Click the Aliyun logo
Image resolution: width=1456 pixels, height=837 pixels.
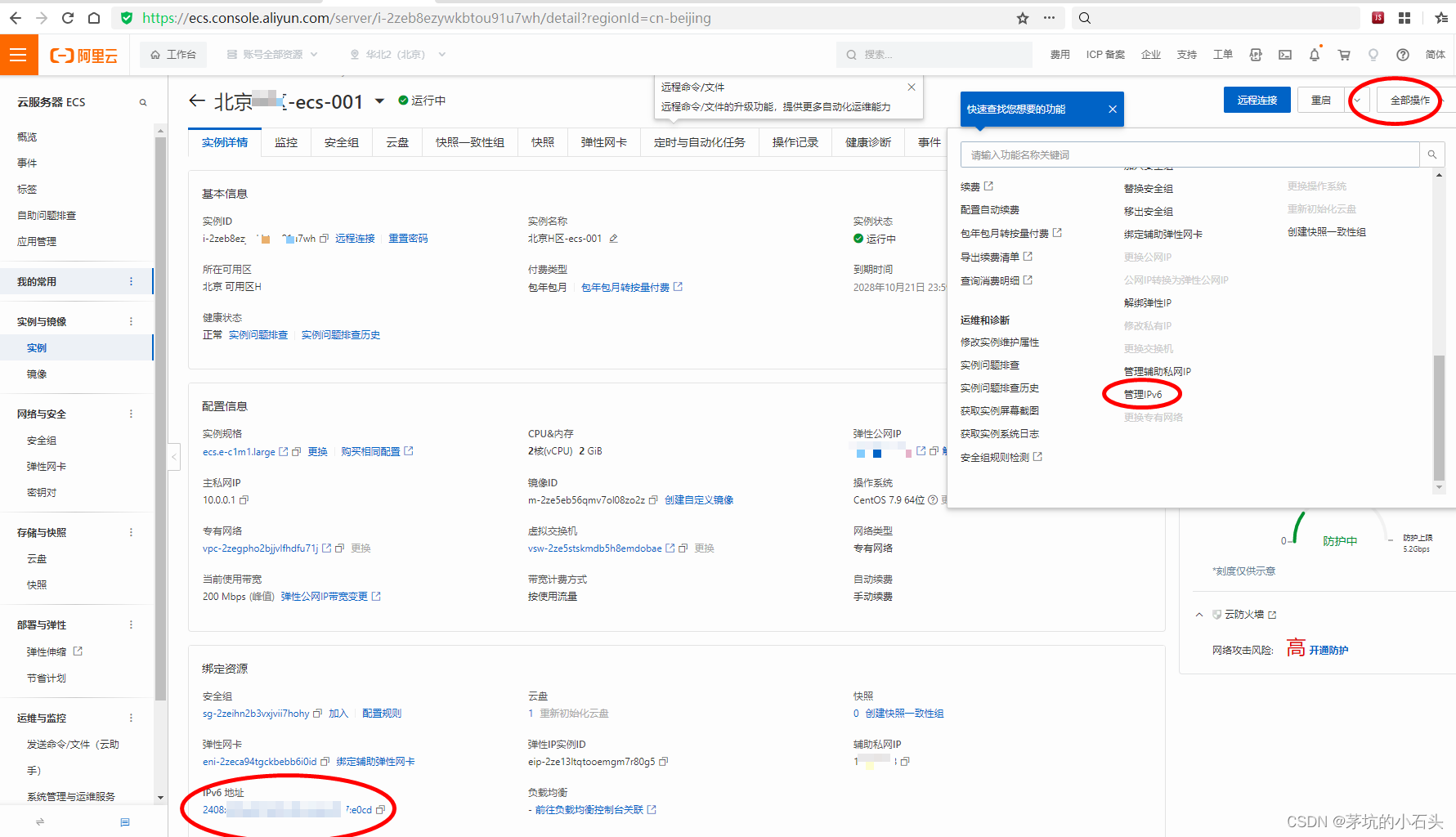[x=83, y=56]
